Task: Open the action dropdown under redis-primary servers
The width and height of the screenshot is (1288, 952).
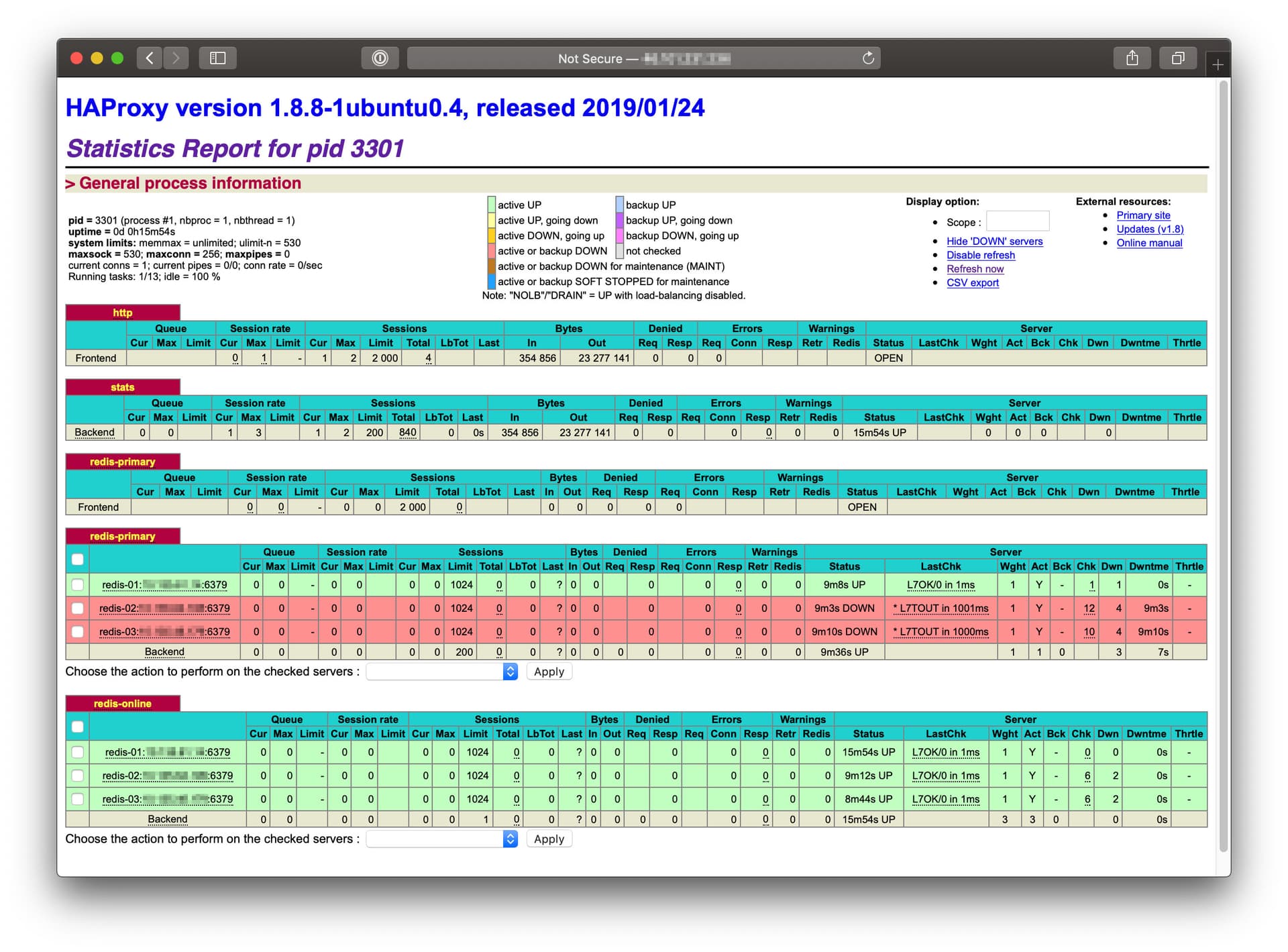Action: click(442, 672)
